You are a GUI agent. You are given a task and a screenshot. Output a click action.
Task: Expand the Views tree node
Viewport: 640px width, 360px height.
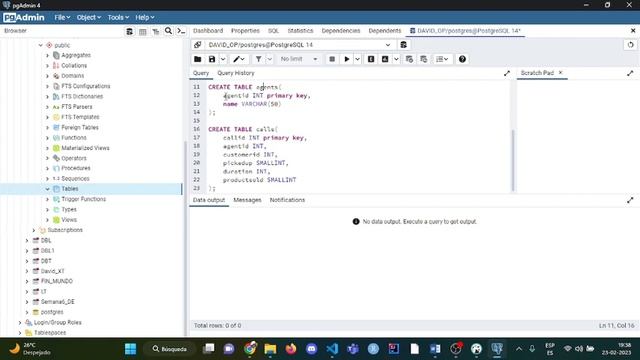pos(47,220)
